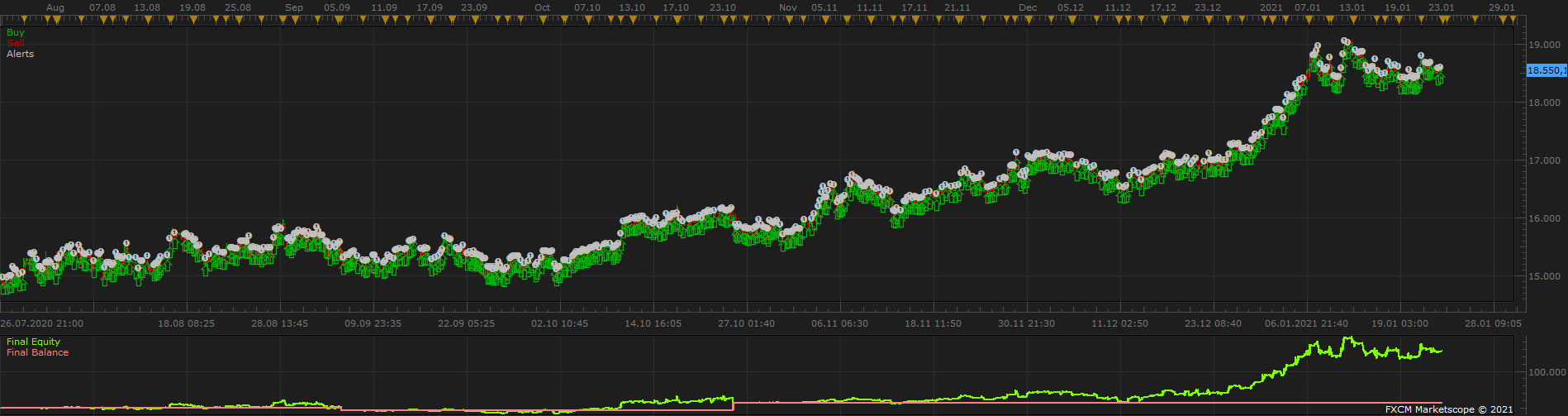
Task: Click the 17.11 date ruler label
Action: click(x=915, y=7)
